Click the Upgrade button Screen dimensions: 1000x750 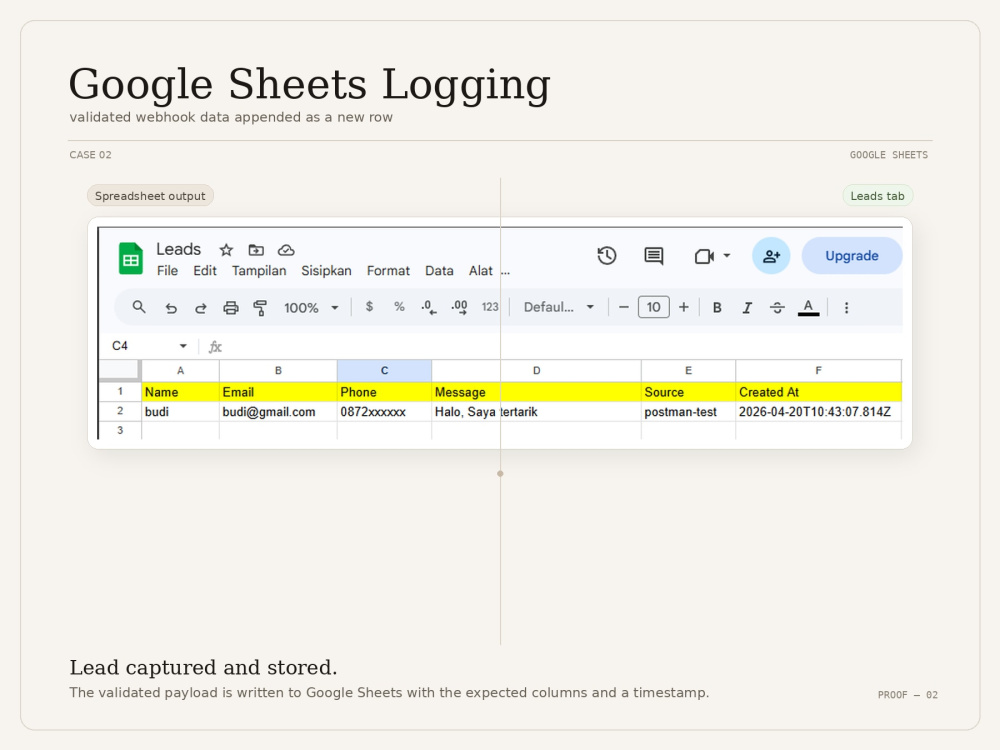click(852, 256)
